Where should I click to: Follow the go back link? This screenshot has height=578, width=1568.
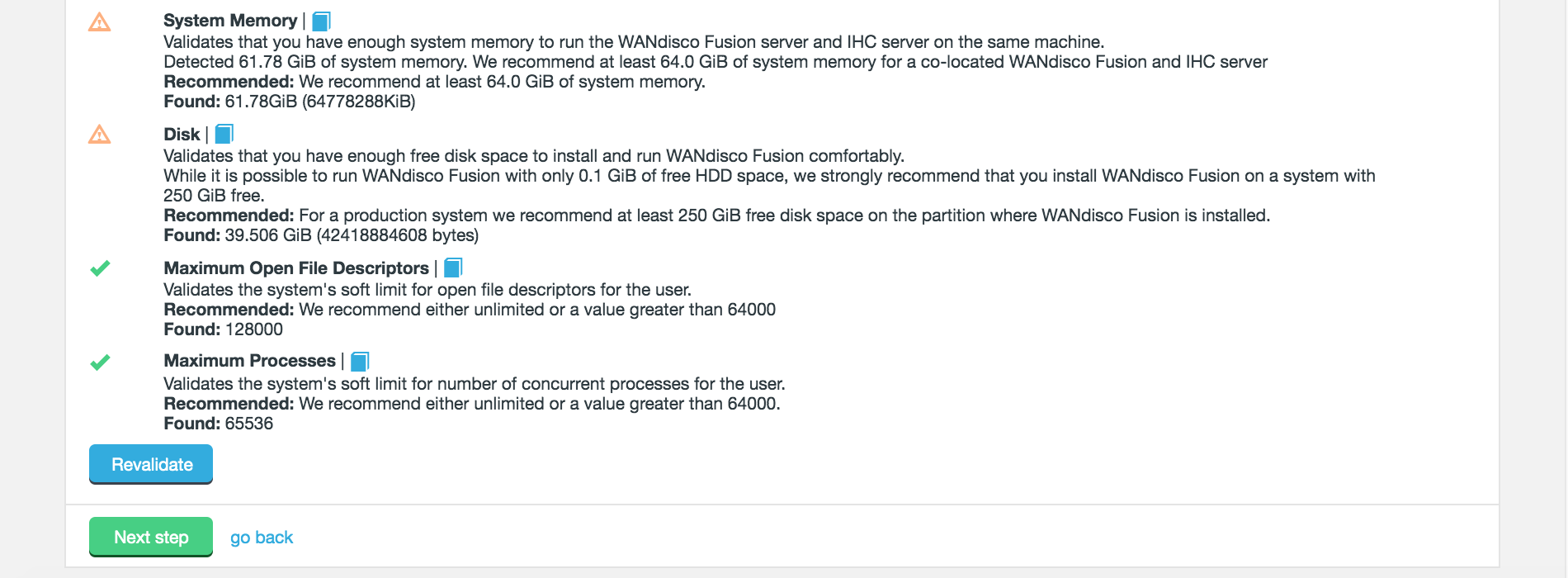coord(262,538)
